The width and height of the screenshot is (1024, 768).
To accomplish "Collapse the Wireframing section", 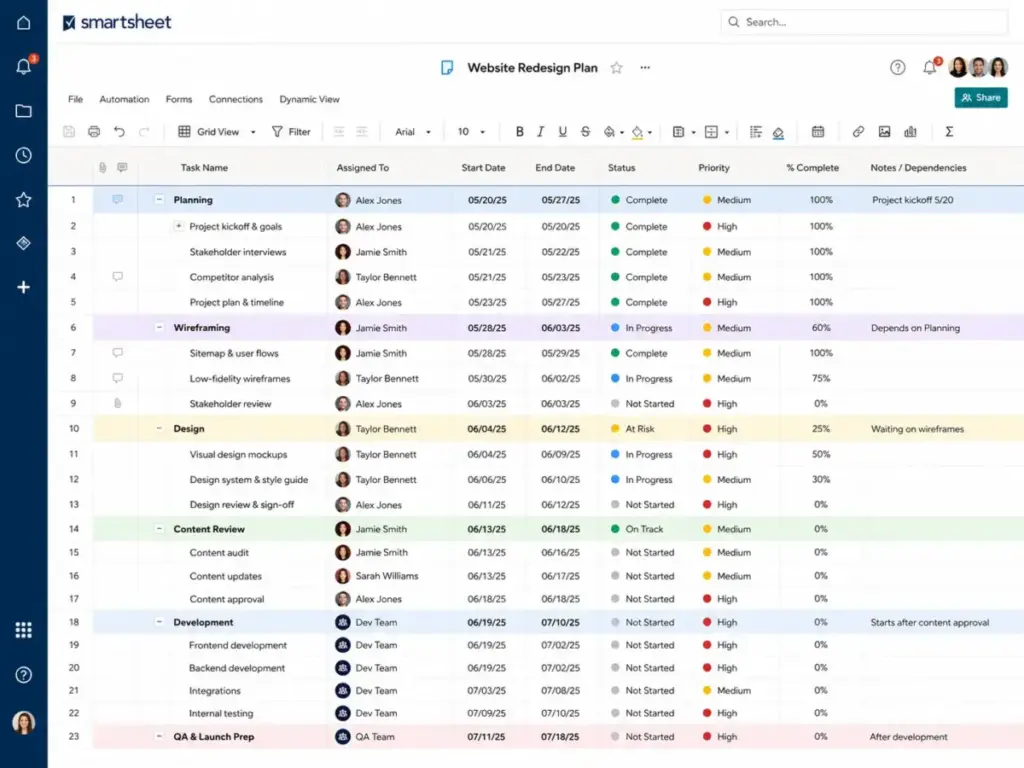I will point(159,327).
